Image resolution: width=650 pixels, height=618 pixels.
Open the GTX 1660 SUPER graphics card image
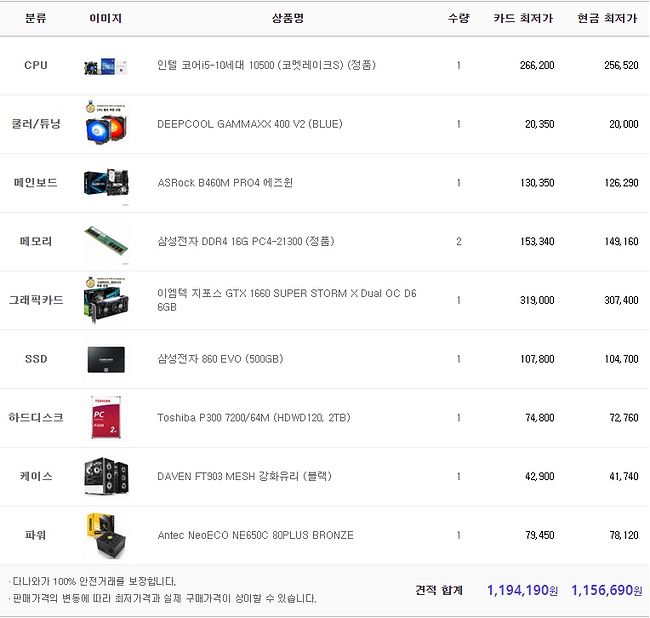[x=106, y=300]
